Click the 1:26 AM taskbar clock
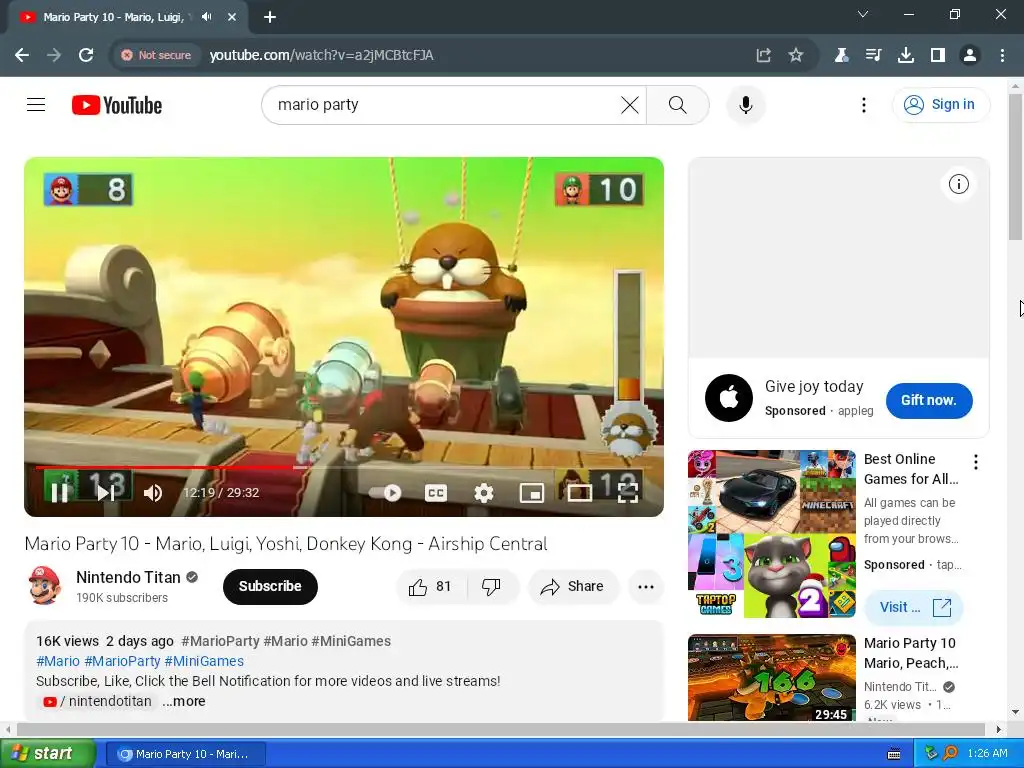The width and height of the screenshot is (1024, 768). tap(987, 754)
